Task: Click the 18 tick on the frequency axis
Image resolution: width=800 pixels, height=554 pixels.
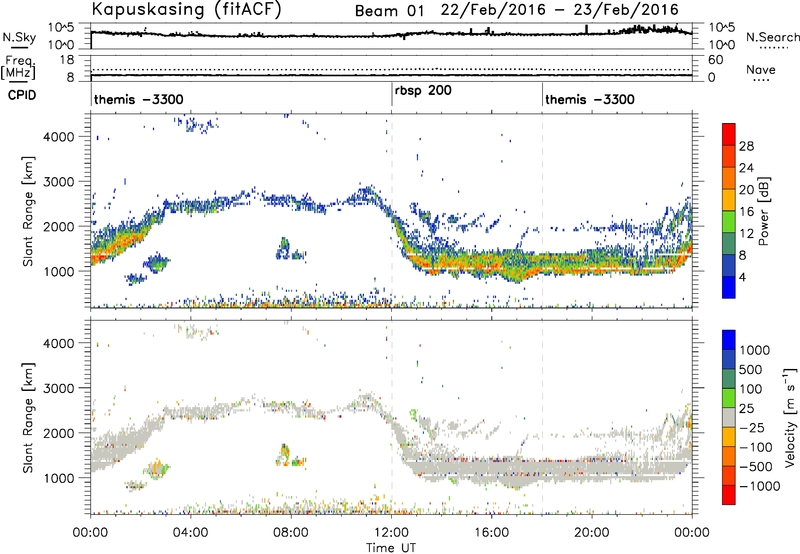Action: [x=67, y=60]
